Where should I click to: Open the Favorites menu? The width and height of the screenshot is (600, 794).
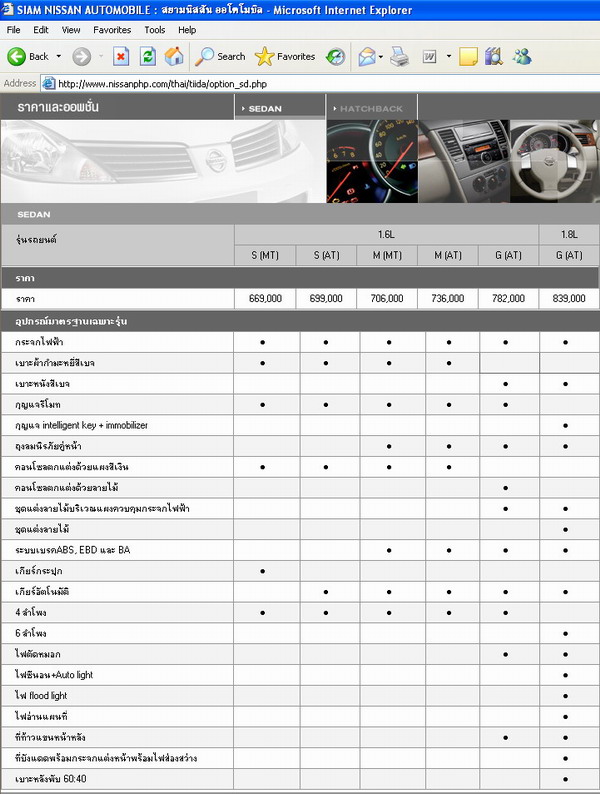tap(112, 30)
